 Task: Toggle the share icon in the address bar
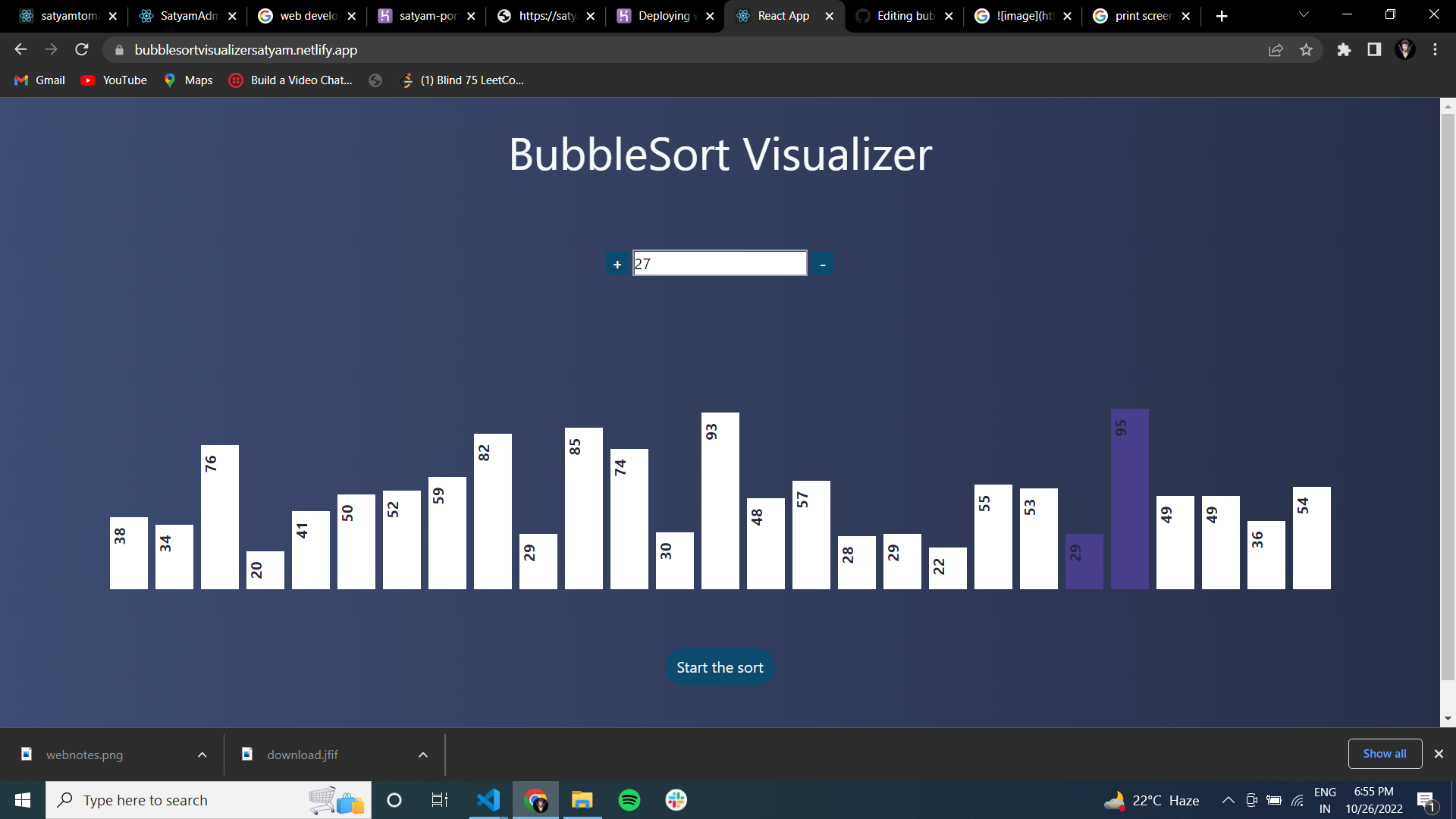pyautogui.click(x=1276, y=49)
